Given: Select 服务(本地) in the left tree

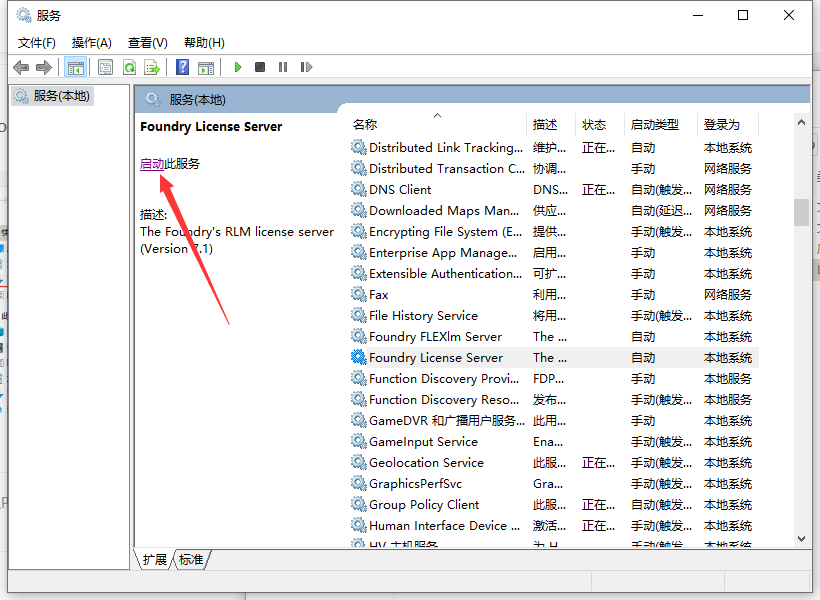Looking at the screenshot, I should (x=60, y=96).
